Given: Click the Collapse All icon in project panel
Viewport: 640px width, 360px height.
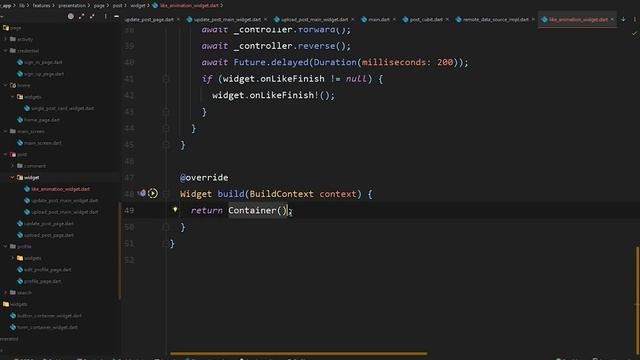Looking at the screenshot, I should pos(92,16).
